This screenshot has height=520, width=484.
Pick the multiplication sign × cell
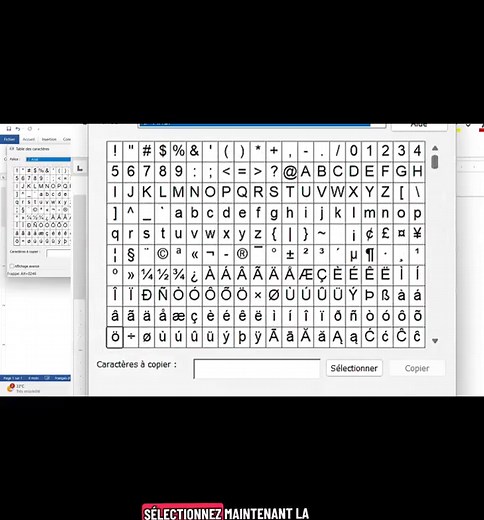258,296
